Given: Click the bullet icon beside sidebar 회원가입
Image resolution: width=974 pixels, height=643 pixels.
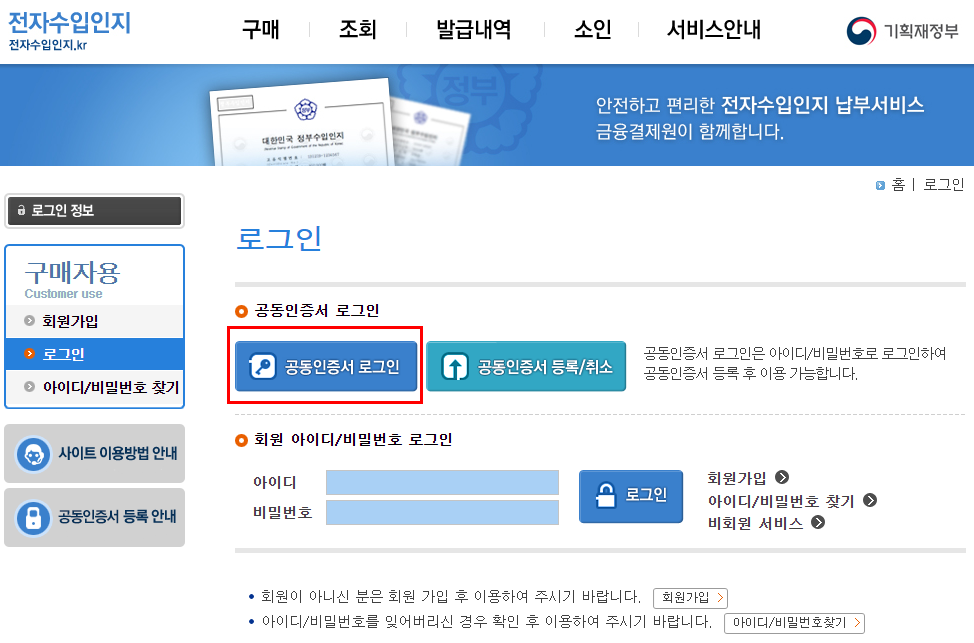Looking at the screenshot, I should (x=29, y=321).
